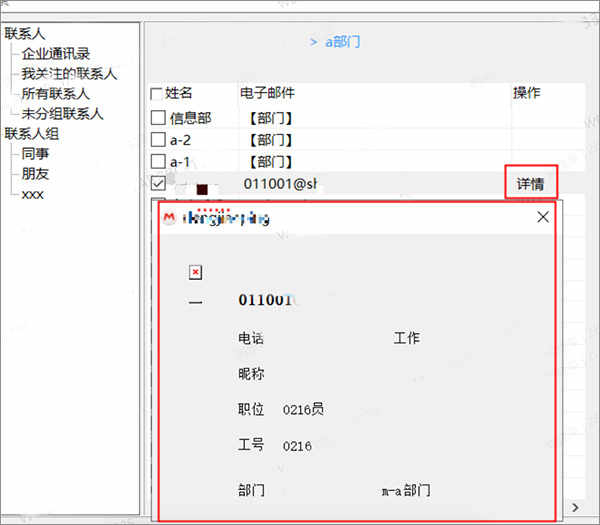Click the 电话 label in popup
This screenshot has width=600, height=525.
(251, 338)
